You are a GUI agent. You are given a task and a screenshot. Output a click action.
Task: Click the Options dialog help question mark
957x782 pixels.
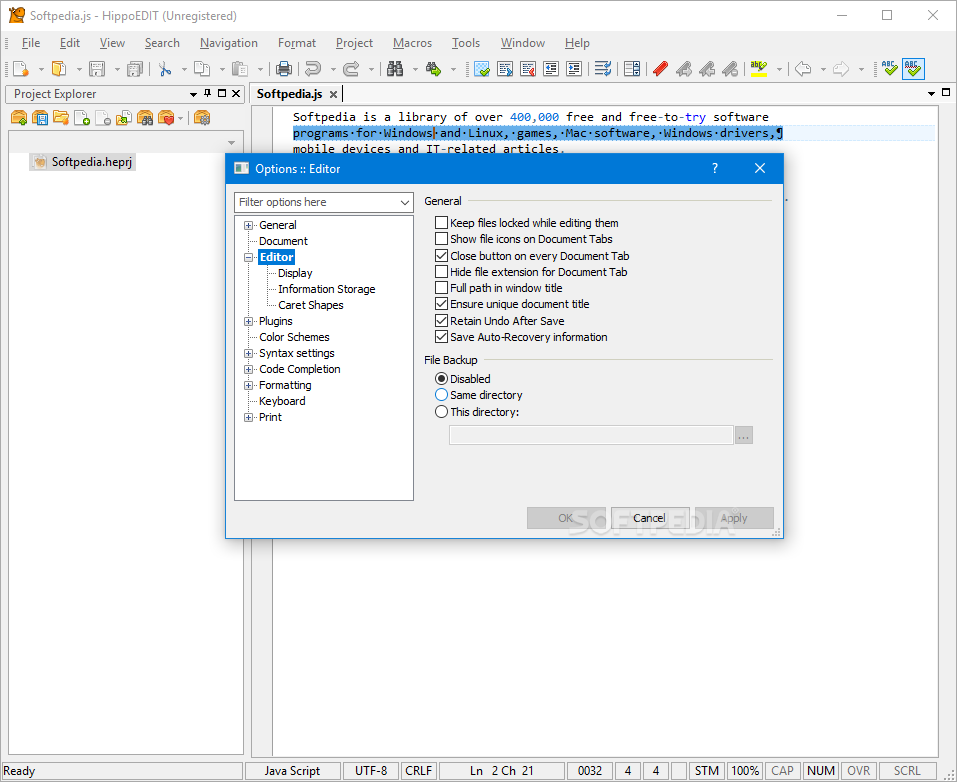tap(715, 168)
